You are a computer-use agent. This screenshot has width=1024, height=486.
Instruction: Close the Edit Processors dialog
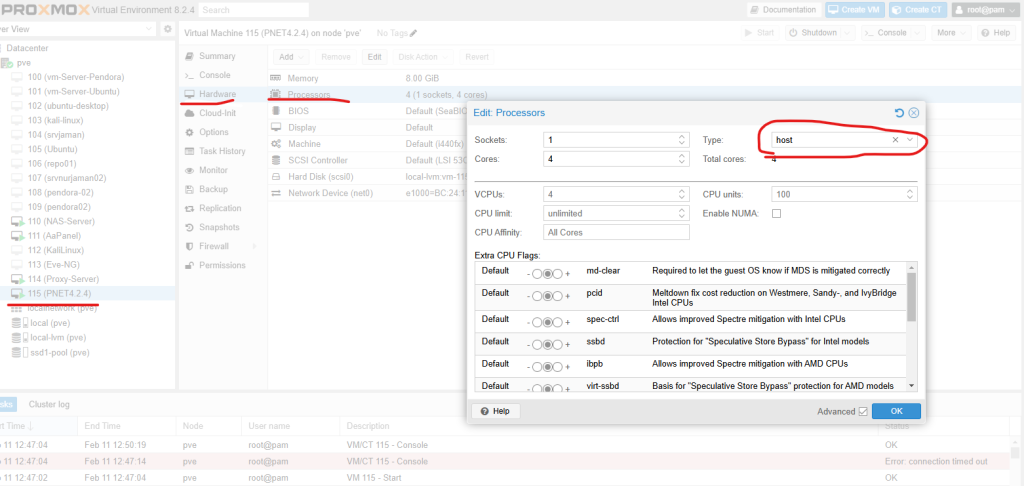click(x=913, y=113)
